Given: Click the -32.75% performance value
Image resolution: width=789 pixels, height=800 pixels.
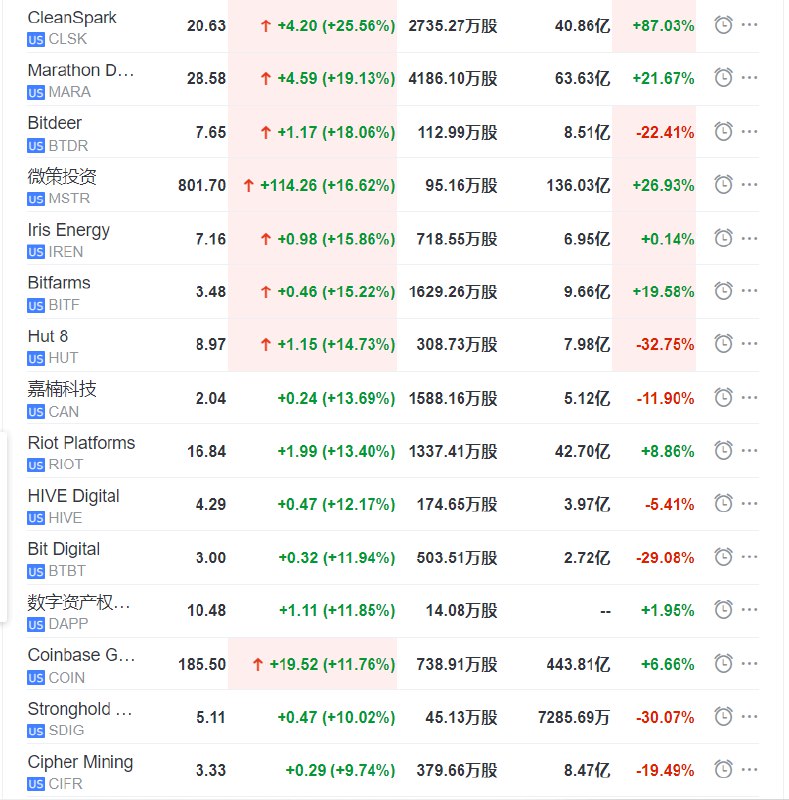Looking at the screenshot, I should pos(665,344).
